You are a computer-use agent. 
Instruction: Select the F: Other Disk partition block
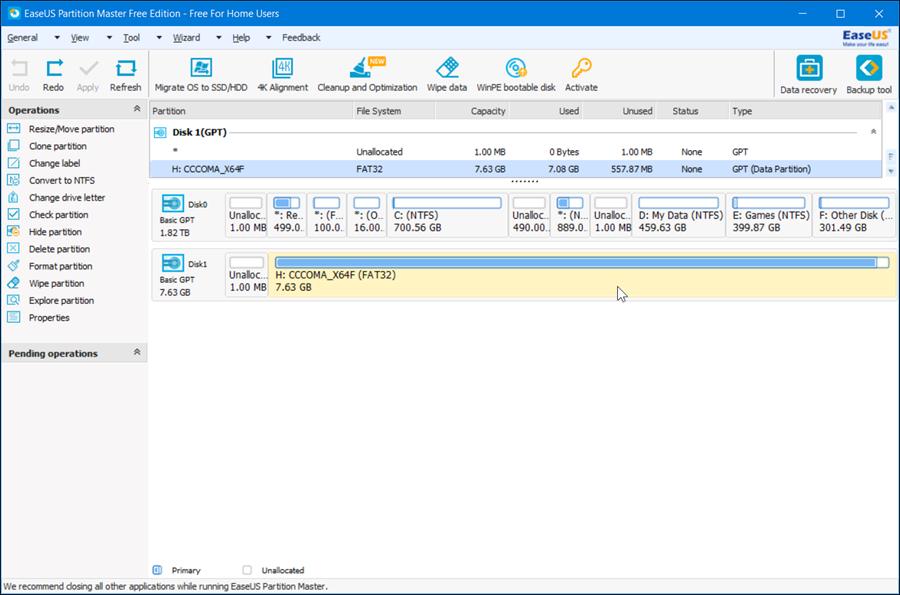coord(854,215)
